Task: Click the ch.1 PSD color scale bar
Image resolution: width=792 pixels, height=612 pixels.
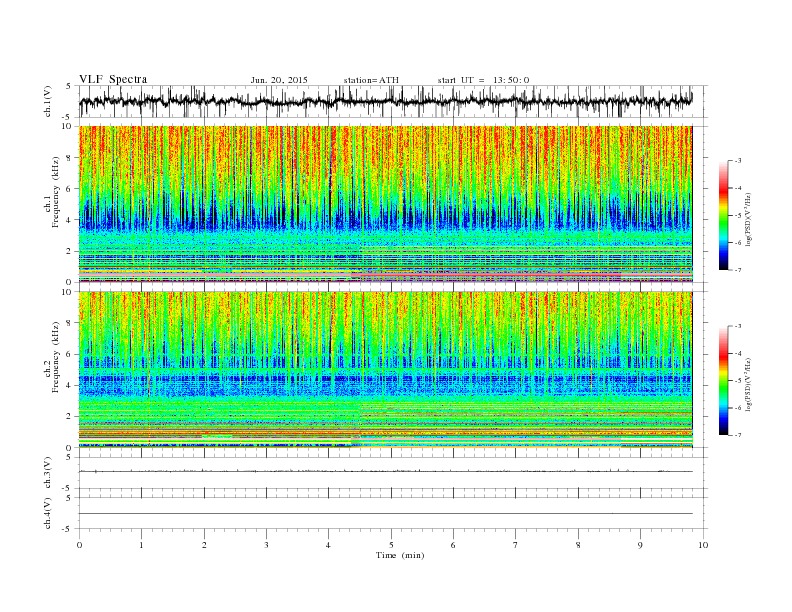Action: 723,215
